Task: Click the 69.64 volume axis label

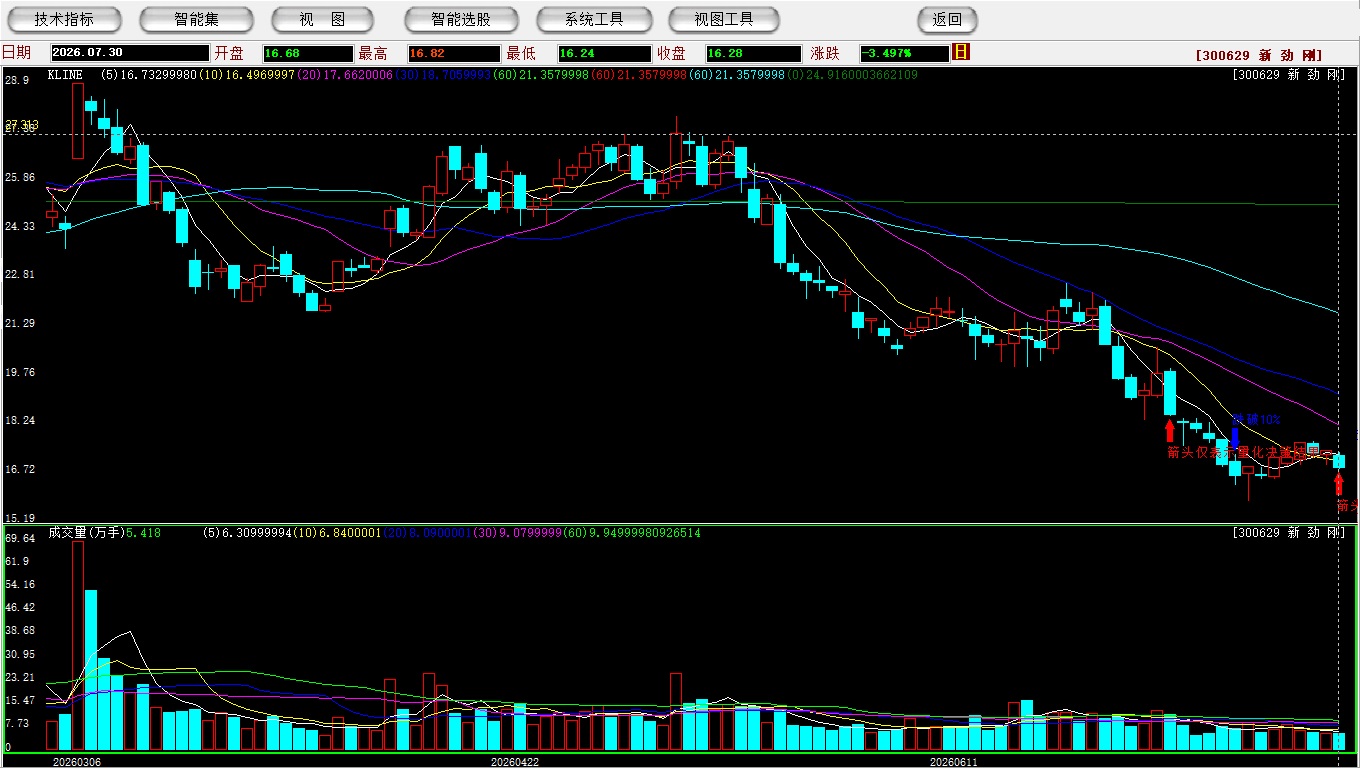Action: pos(20,538)
